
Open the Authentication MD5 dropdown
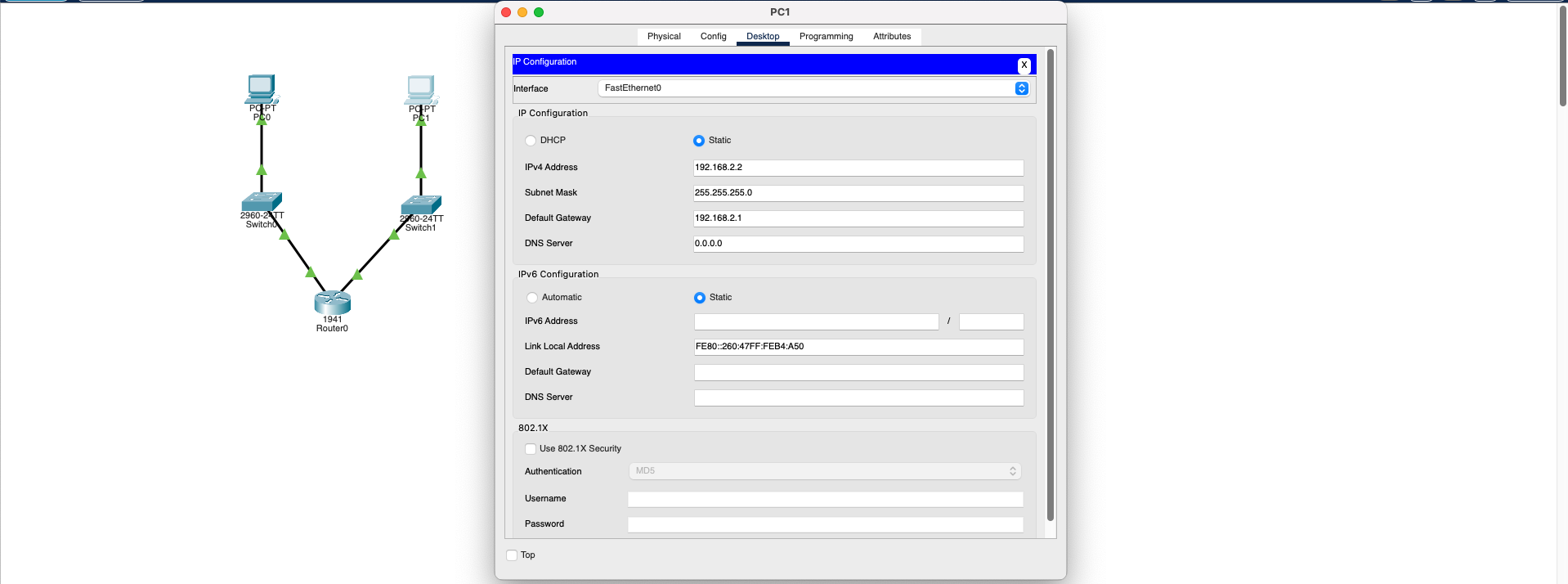(x=825, y=471)
